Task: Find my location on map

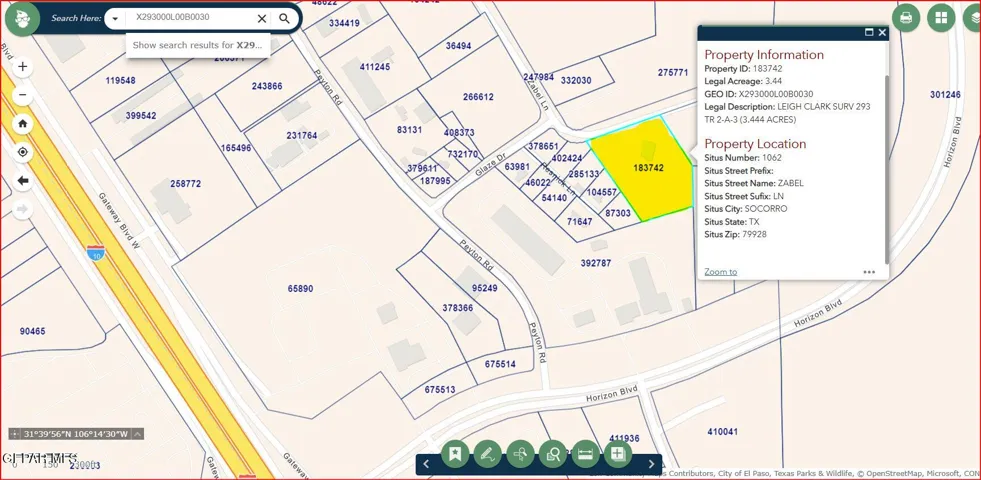Action: [23, 152]
